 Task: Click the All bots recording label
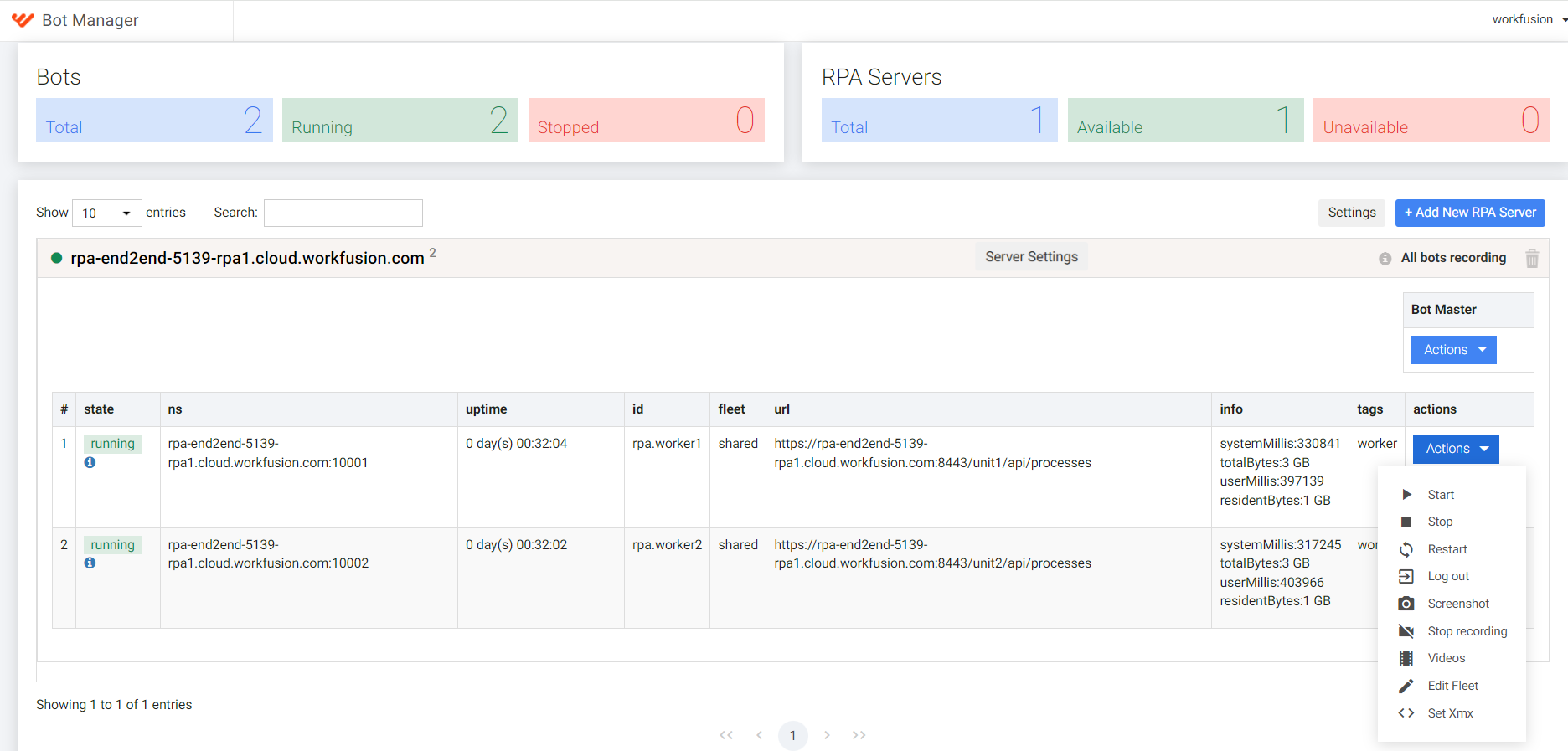click(x=1453, y=258)
